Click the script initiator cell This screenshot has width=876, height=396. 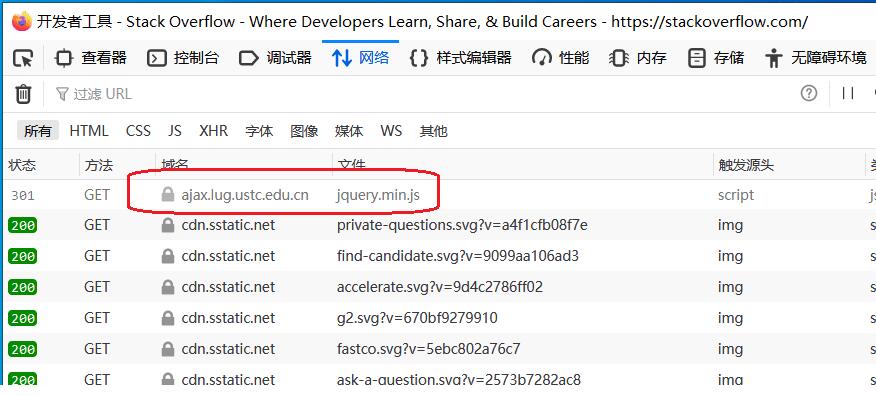pyautogui.click(x=736, y=195)
